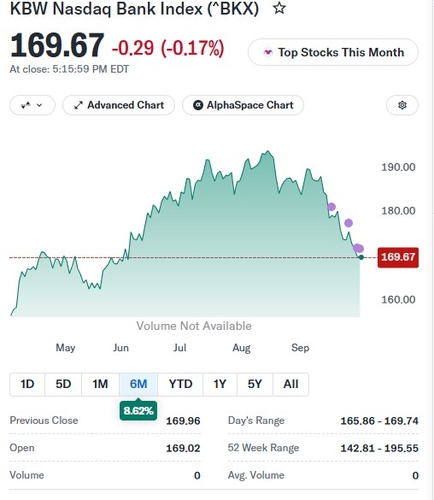Select the 1M chart period
434x500 pixels.
100,384
